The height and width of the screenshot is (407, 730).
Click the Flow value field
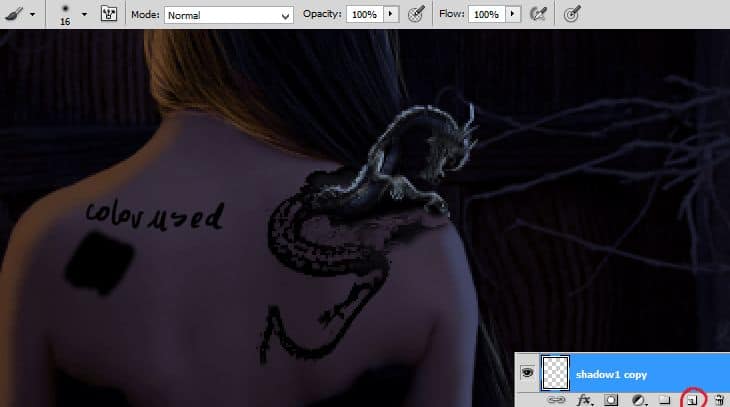[485, 15]
